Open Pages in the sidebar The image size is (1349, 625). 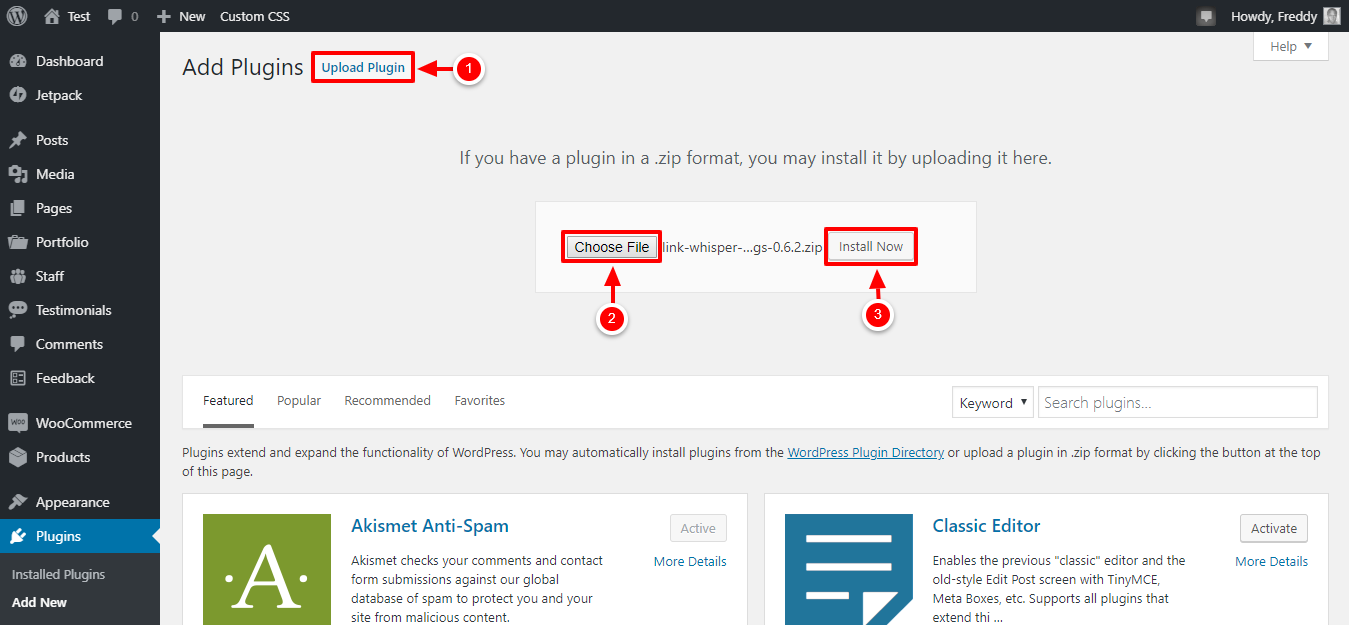[x=80, y=208]
